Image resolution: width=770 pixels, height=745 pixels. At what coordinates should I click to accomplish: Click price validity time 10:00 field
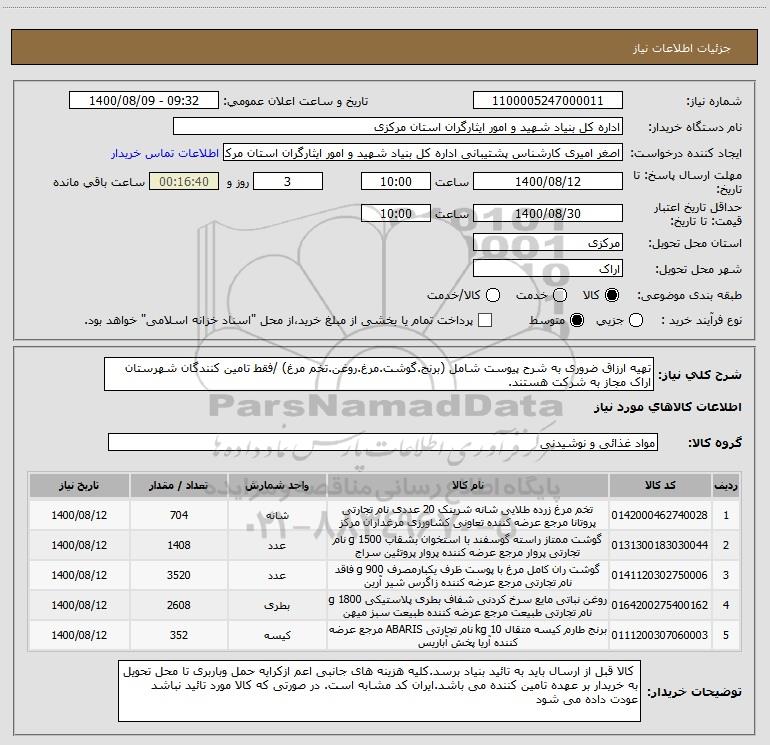[396, 214]
